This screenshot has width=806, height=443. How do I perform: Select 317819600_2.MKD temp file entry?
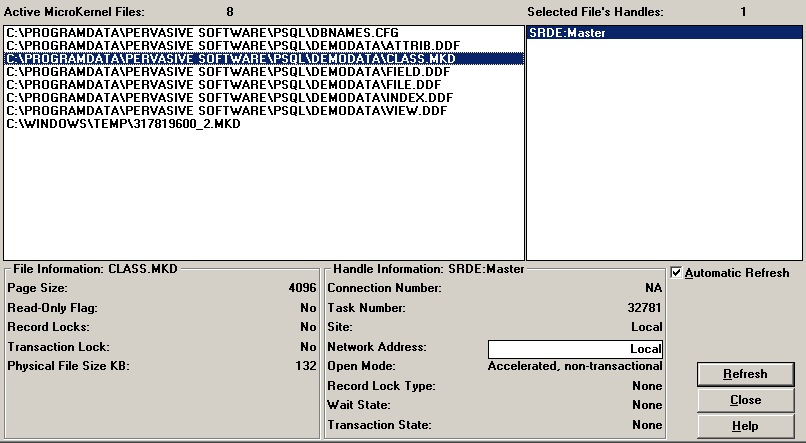pos(123,124)
